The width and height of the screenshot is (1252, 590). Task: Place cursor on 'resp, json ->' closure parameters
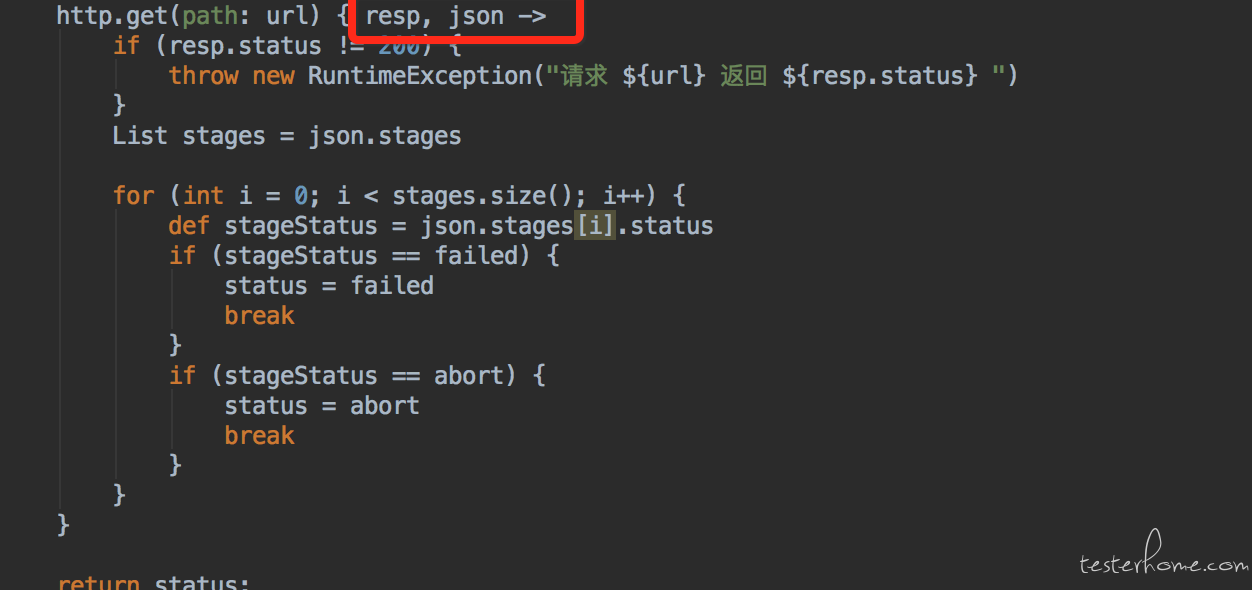tap(456, 16)
